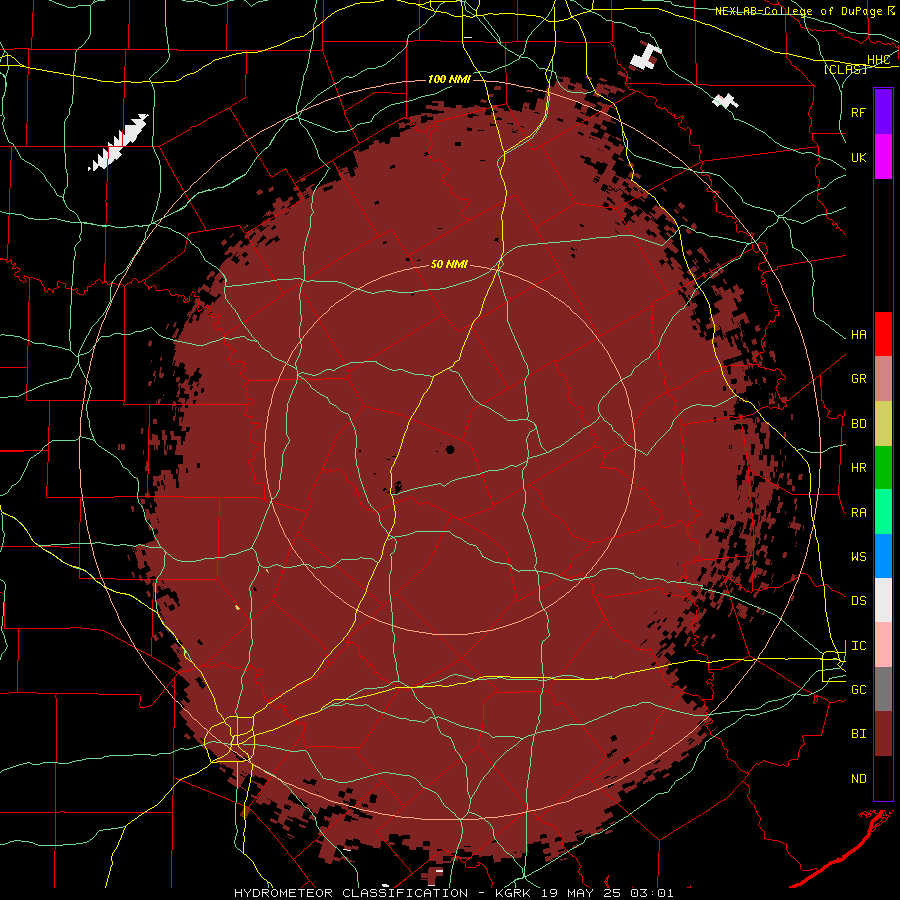The image size is (900, 900).
Task: Pick the HR green legend swatch
Action: click(x=883, y=467)
